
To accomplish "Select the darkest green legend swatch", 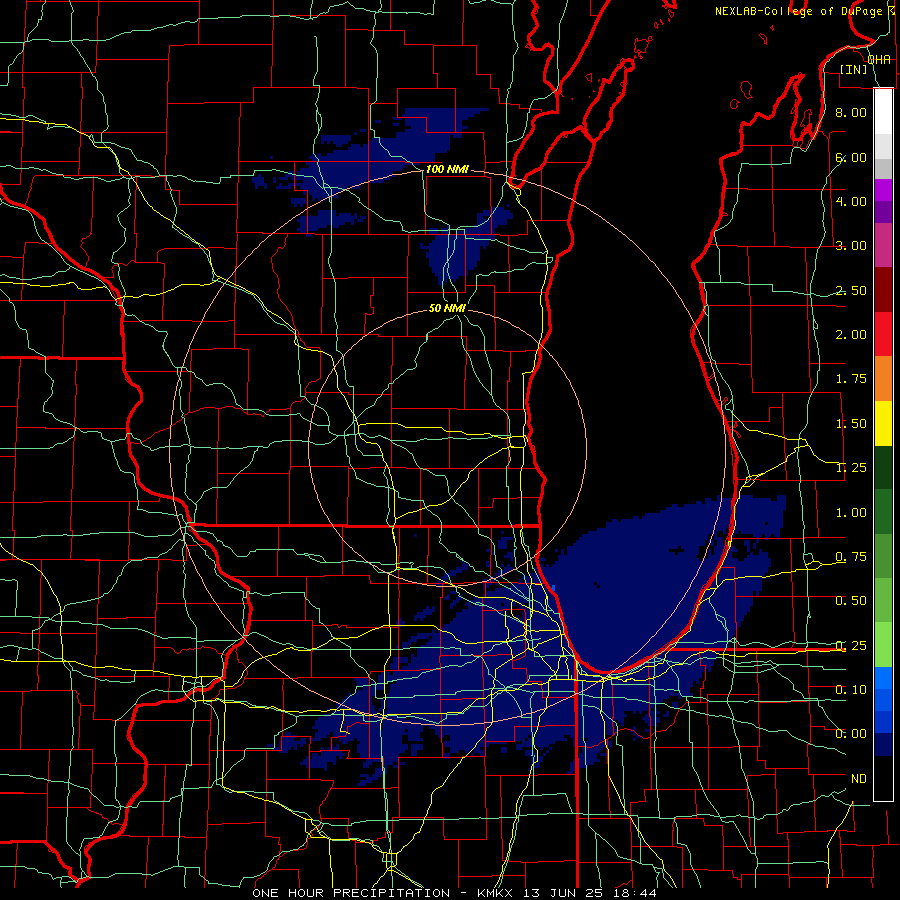I will (883, 467).
